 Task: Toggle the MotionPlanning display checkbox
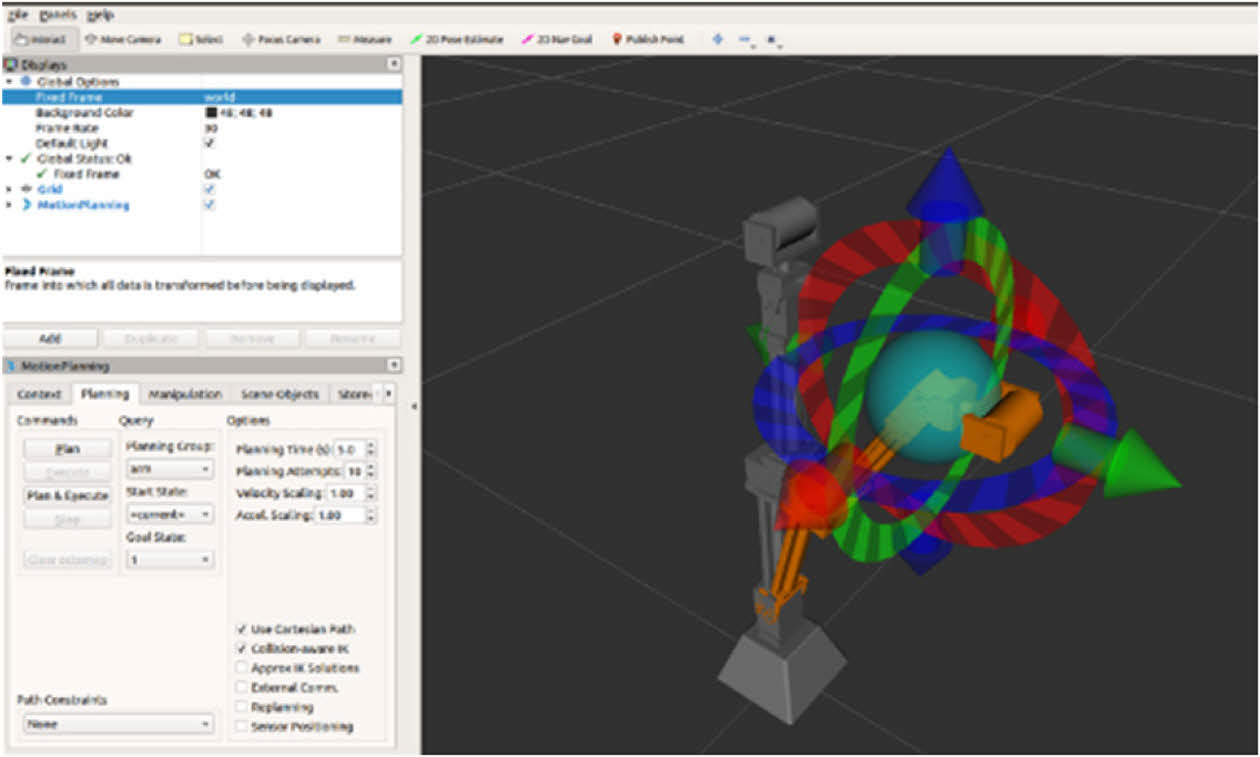209,205
